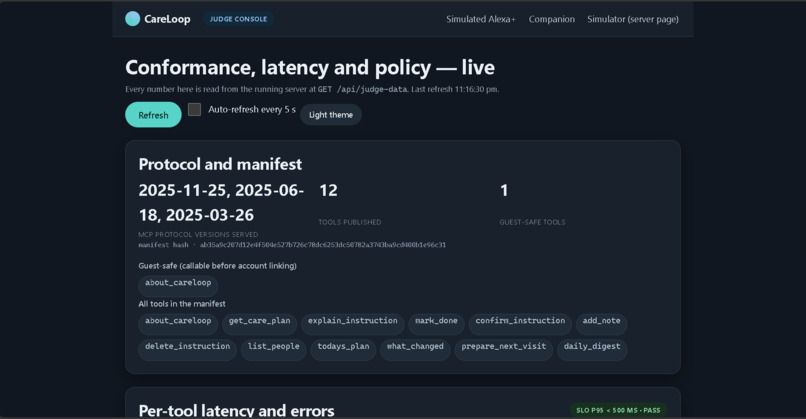Click the TOOLS PUBLISHED label
Image resolution: width=806 pixels, height=419 pixels.
click(x=350, y=222)
